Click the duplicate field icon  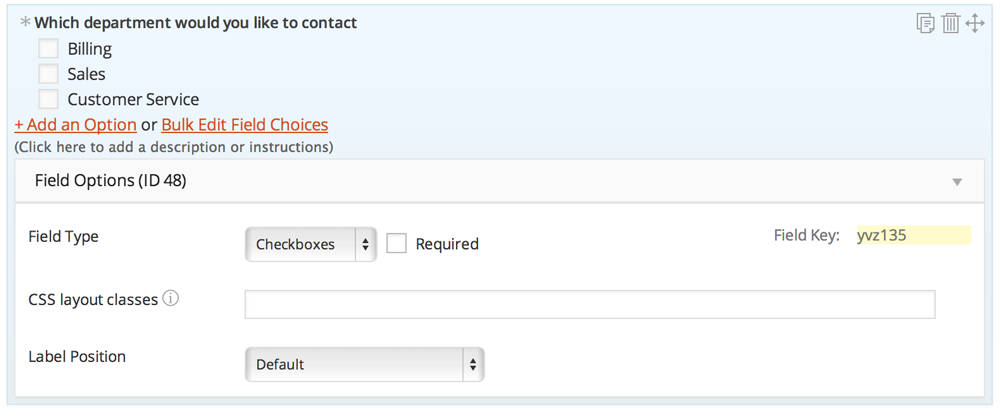click(925, 23)
